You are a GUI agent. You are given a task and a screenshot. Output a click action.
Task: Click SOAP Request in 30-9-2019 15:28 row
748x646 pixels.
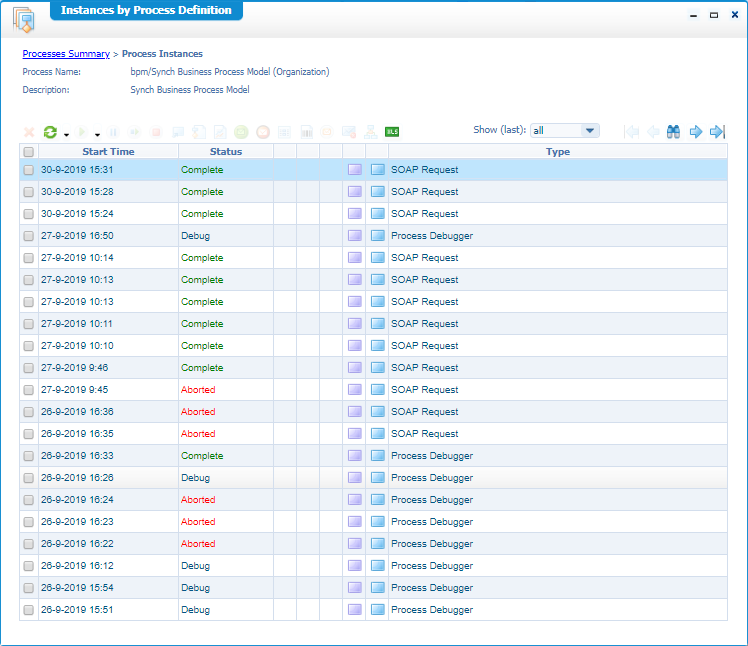point(425,191)
